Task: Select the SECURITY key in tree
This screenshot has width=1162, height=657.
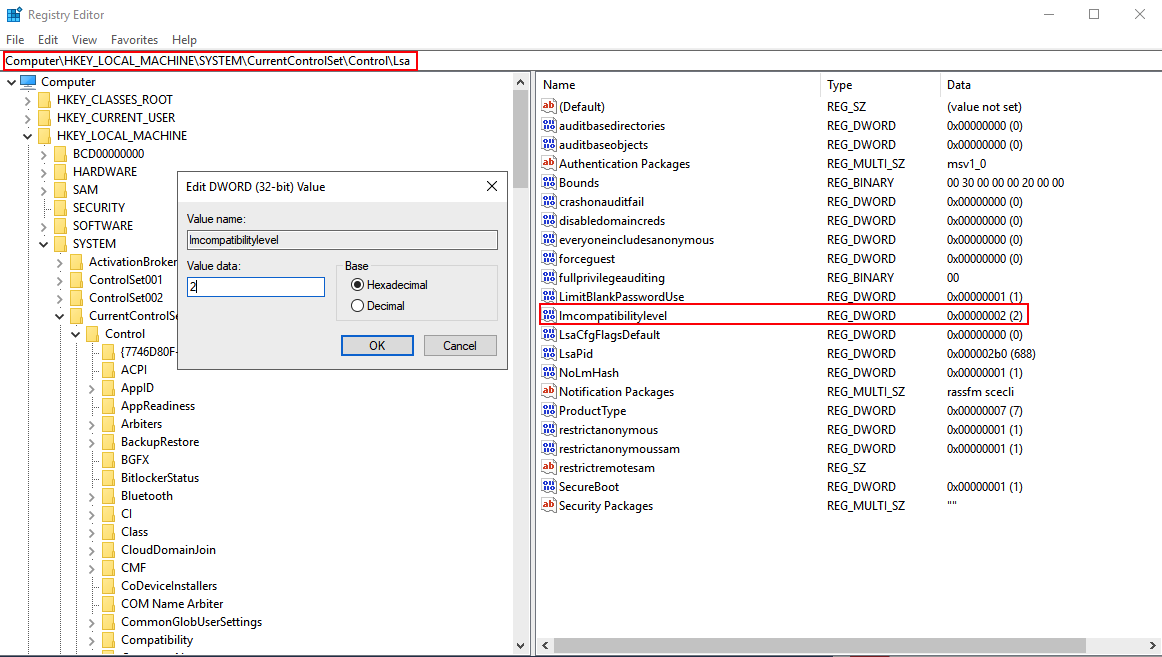Action: (99, 208)
